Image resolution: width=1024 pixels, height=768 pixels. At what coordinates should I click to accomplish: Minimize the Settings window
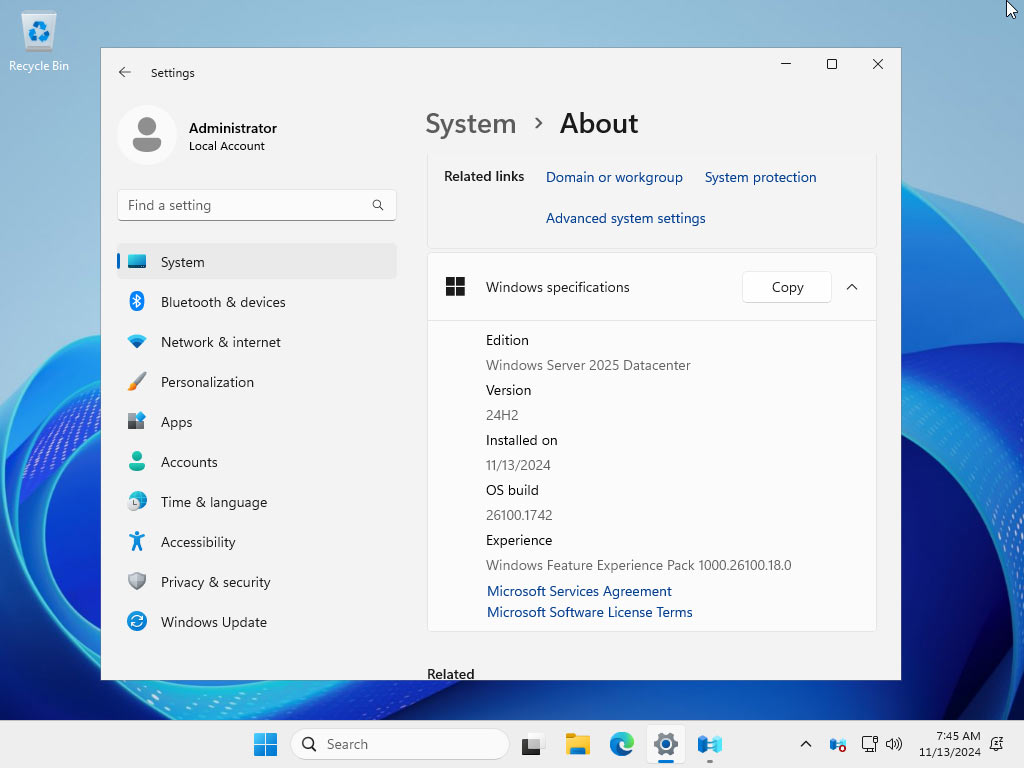click(786, 64)
